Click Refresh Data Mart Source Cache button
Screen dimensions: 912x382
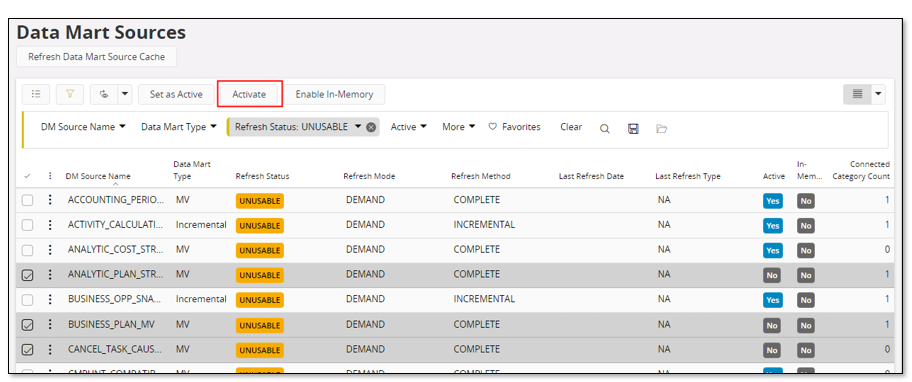[97, 57]
